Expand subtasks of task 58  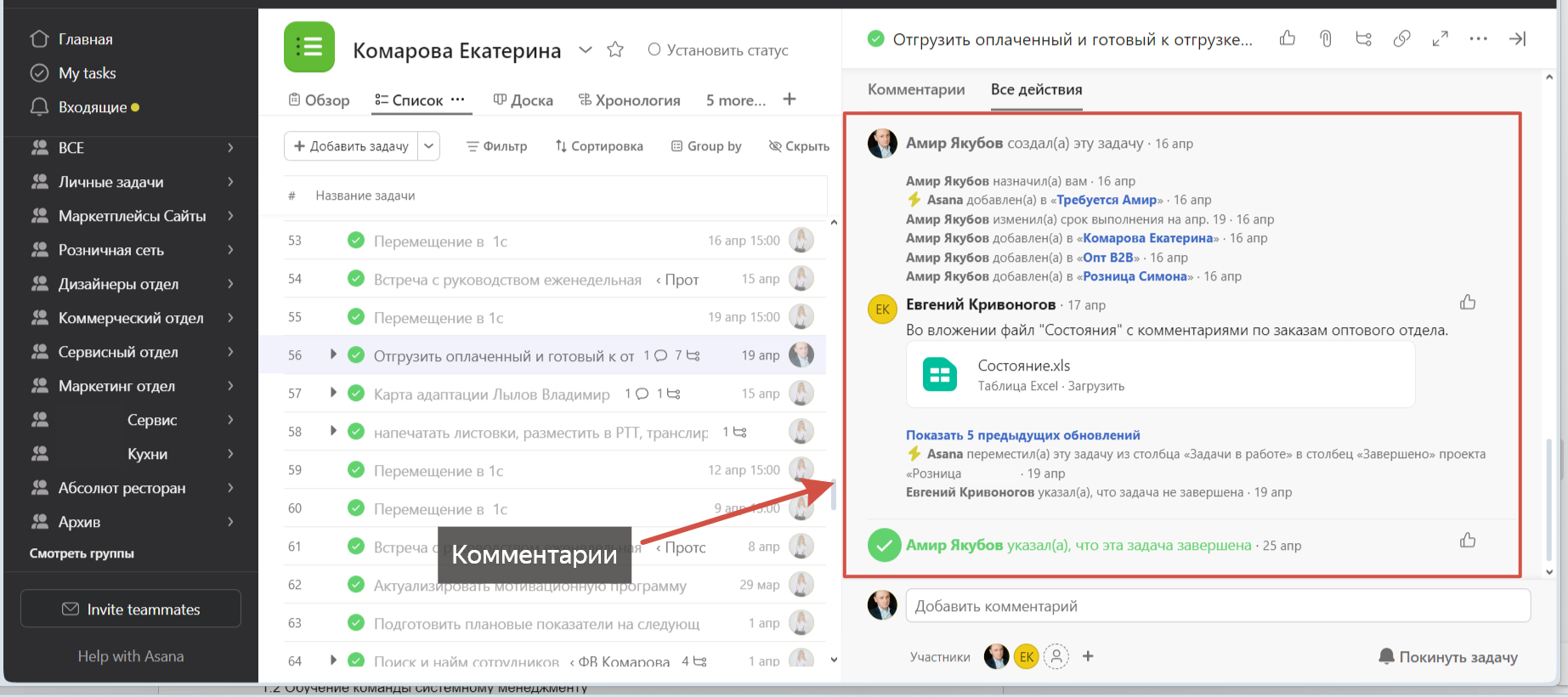tap(333, 431)
